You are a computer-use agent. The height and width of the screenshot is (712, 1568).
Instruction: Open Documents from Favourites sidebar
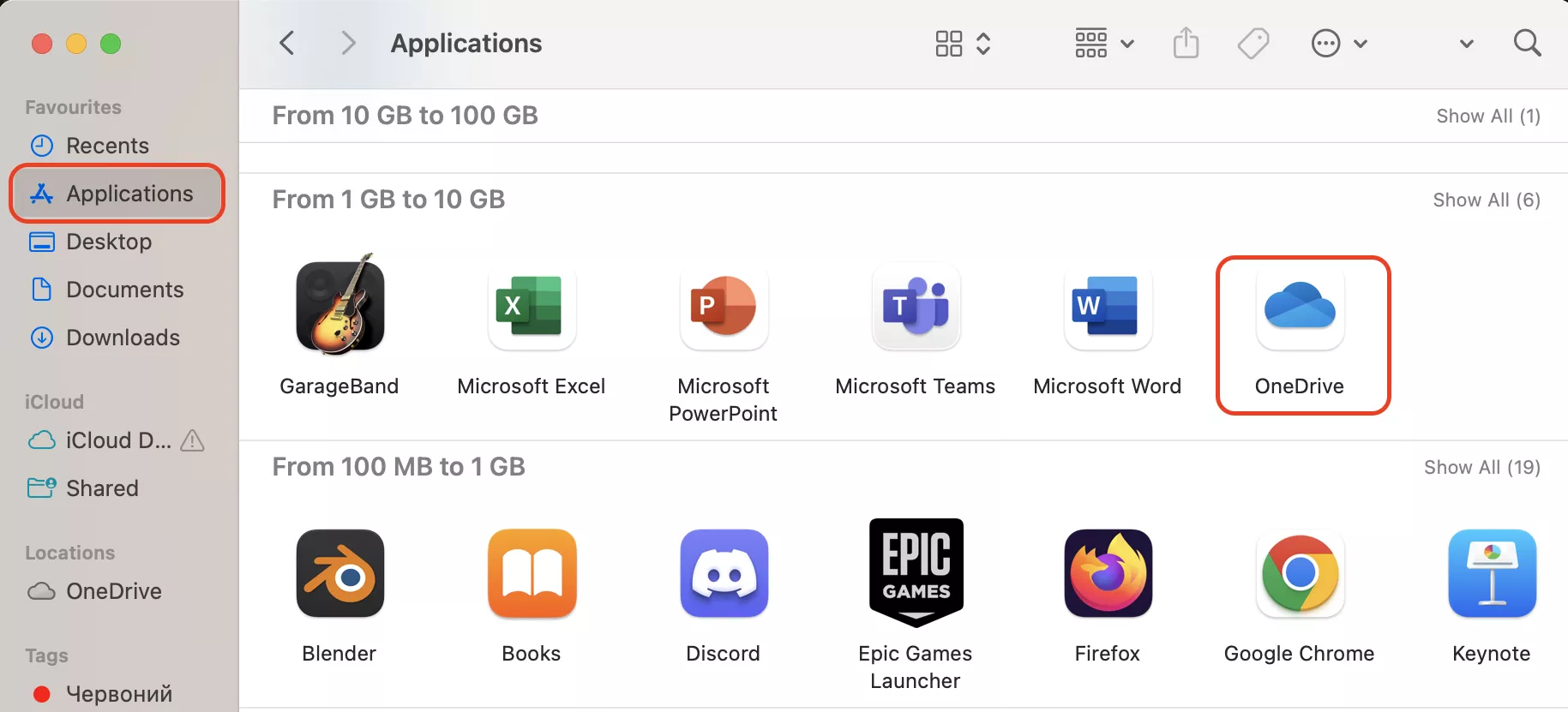click(x=124, y=290)
